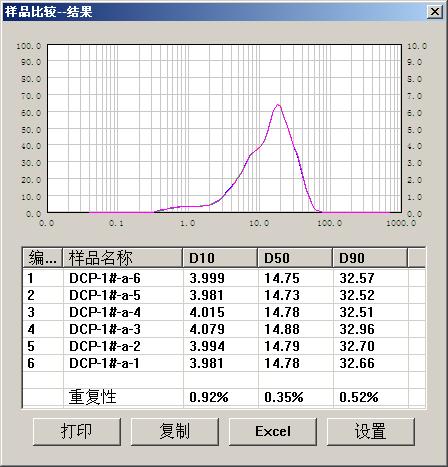Close the 样品比较--结果 dialog
Viewport: 448px width, 467px height.
tap(435, 12)
